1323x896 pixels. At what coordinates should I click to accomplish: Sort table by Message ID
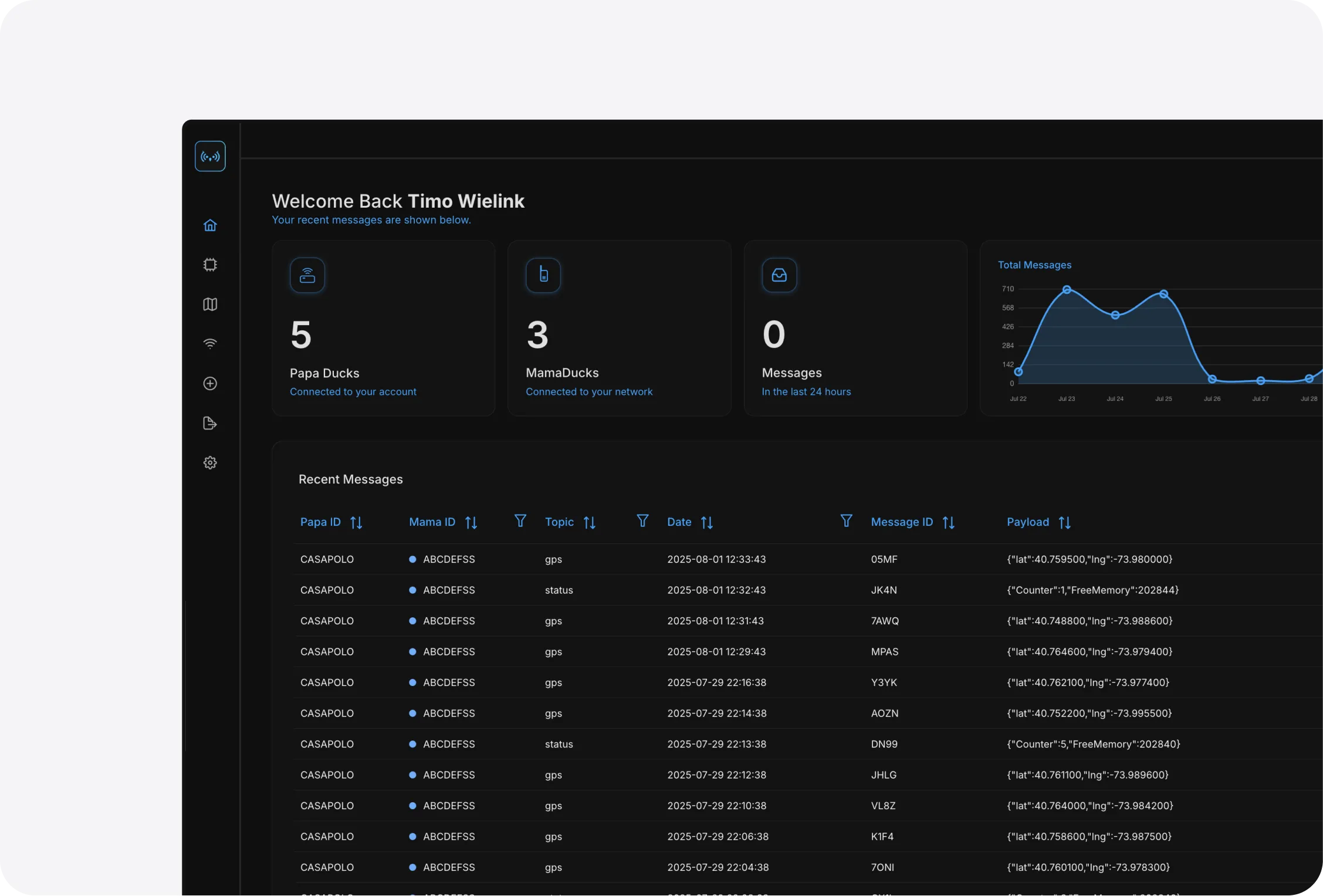948,522
